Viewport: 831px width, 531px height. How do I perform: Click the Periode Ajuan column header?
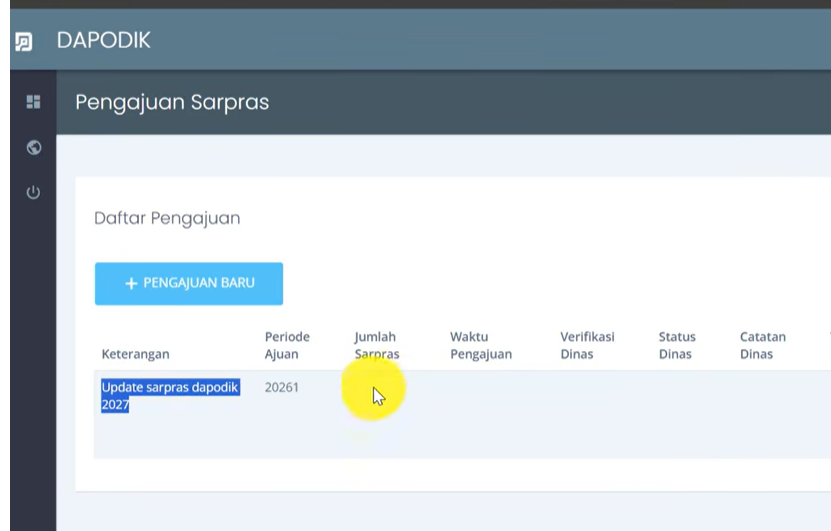pyautogui.click(x=287, y=346)
